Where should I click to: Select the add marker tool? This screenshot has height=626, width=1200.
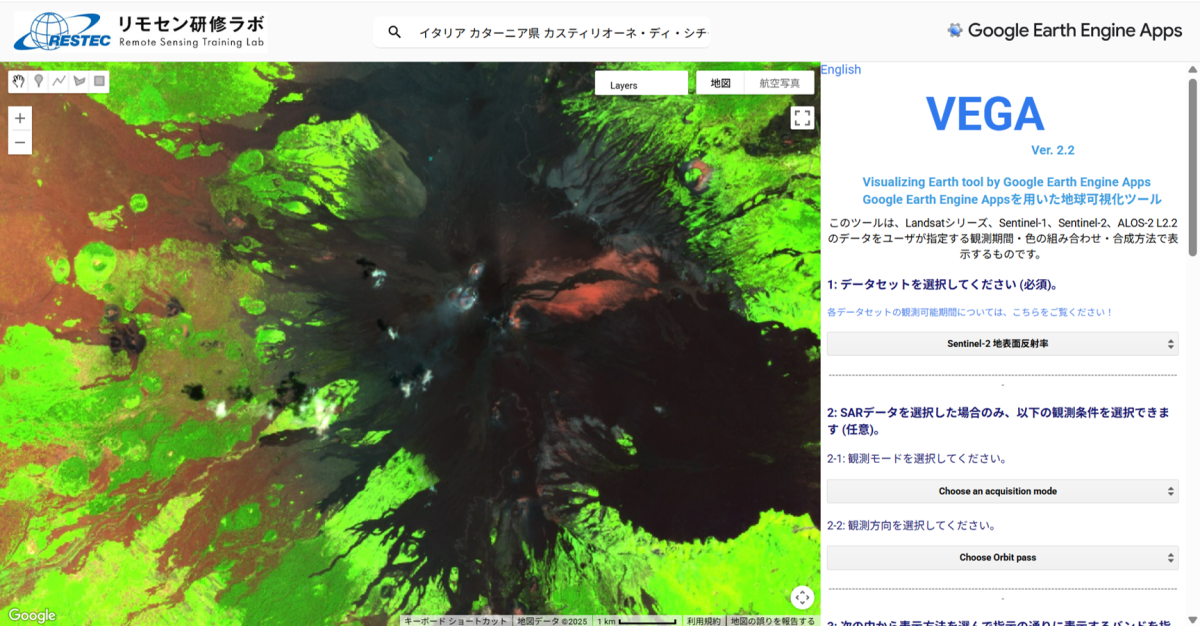pos(39,81)
